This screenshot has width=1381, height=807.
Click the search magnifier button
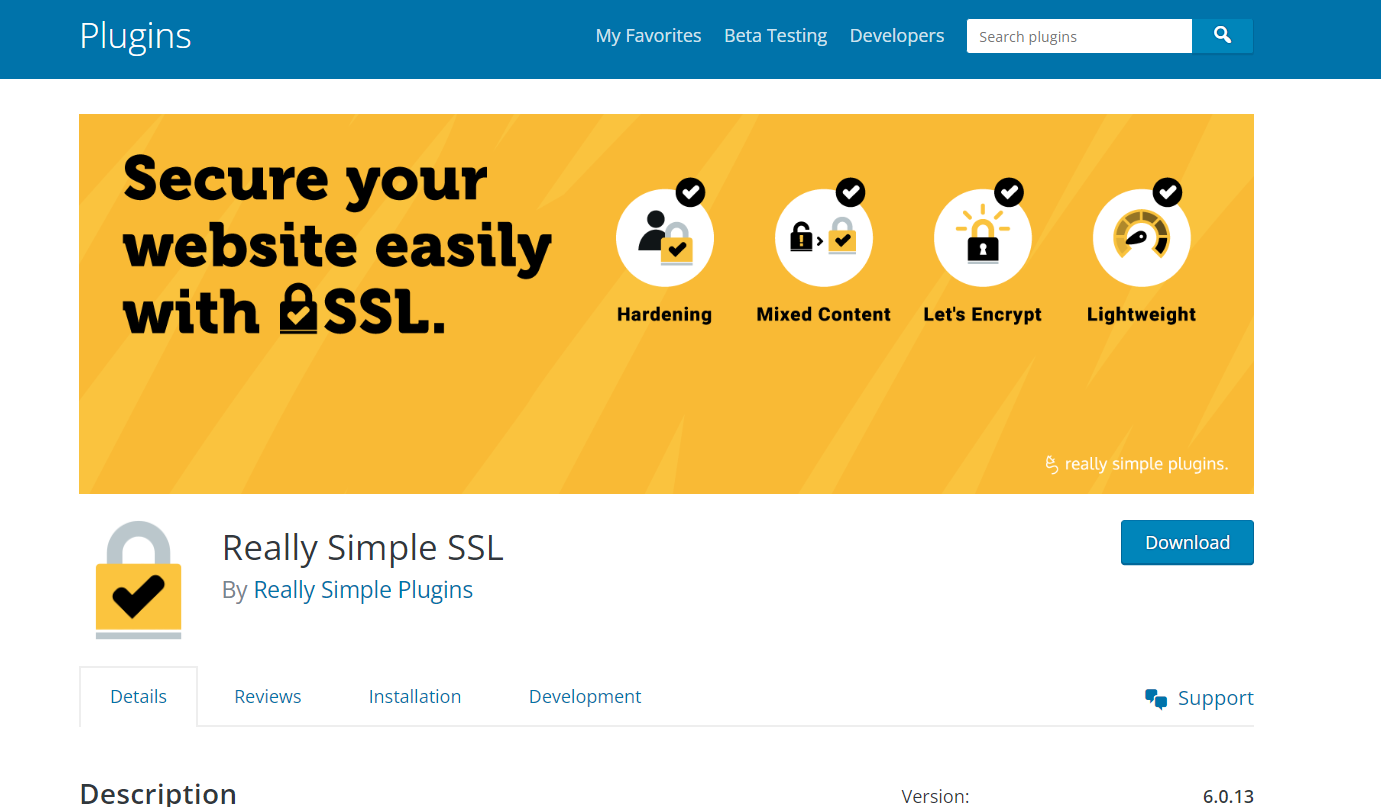[1222, 36]
